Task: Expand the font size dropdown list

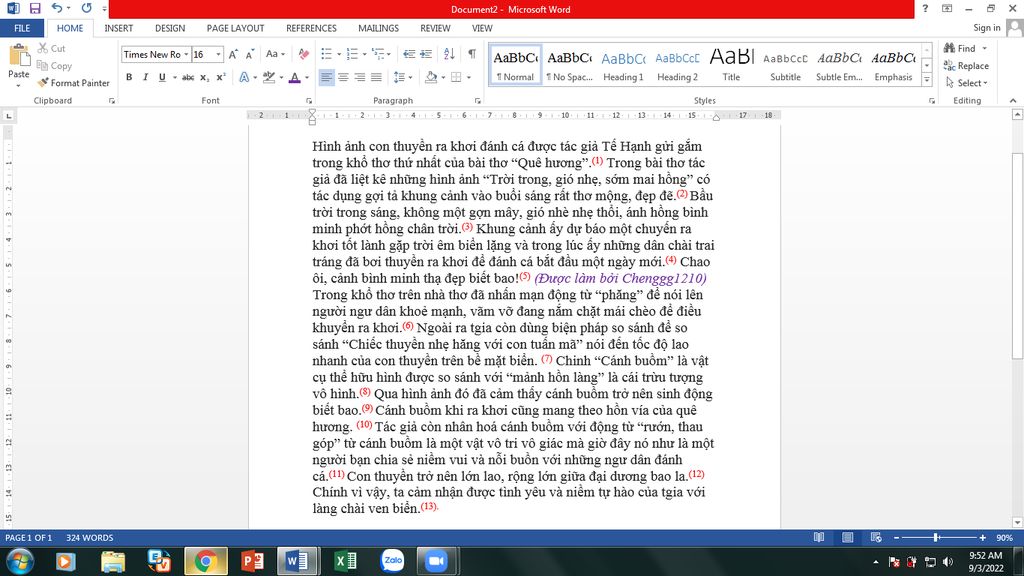Action: click(x=218, y=54)
